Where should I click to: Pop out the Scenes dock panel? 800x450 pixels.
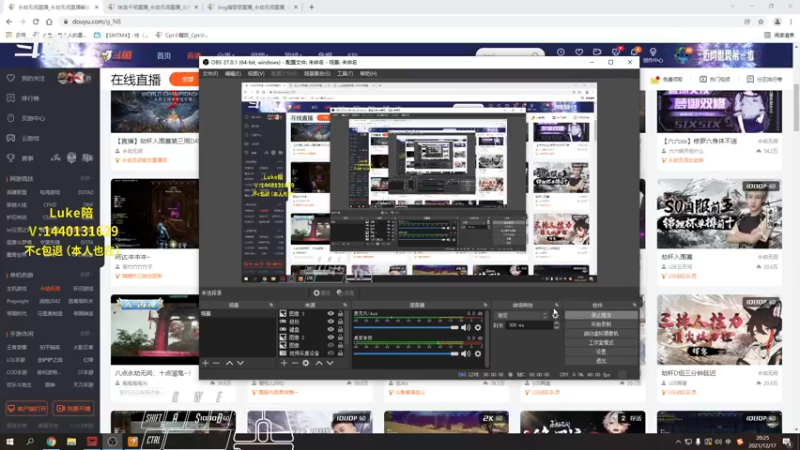(x=271, y=305)
